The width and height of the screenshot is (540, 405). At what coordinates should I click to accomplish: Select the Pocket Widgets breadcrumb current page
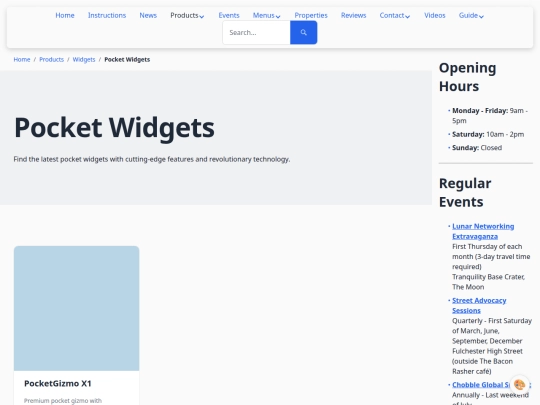[x=127, y=60]
